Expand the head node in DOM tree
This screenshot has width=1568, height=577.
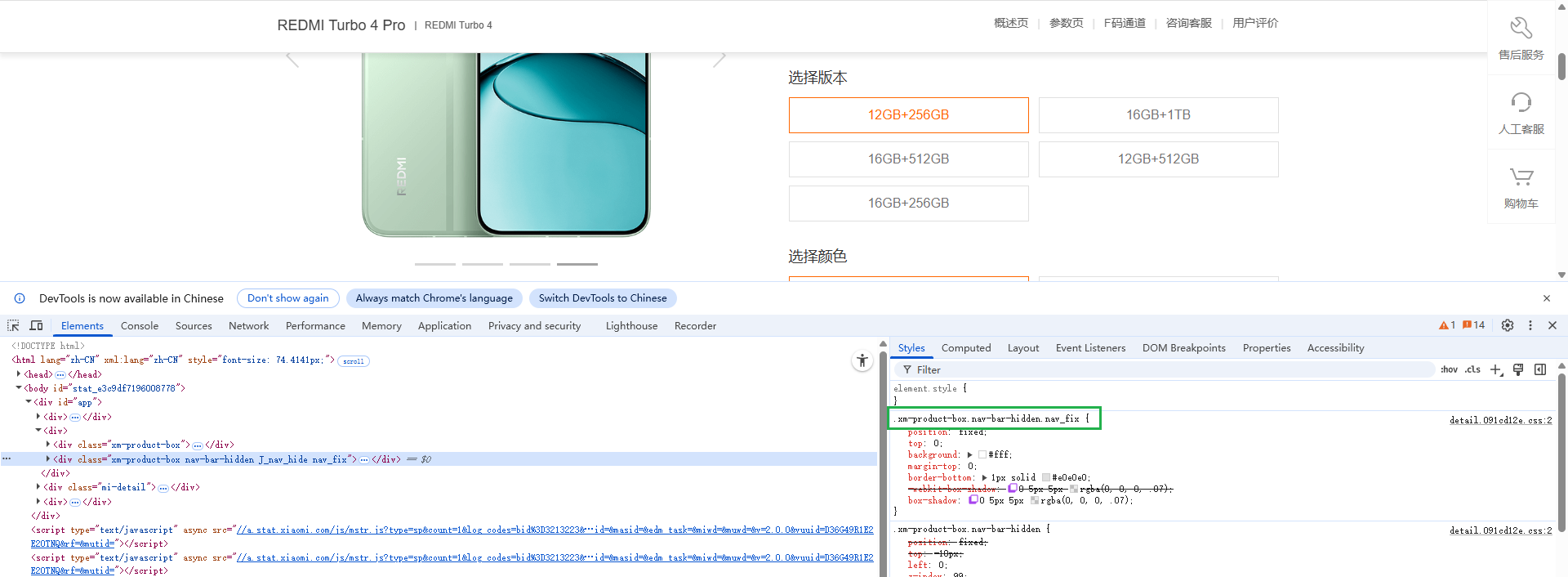[x=19, y=374]
